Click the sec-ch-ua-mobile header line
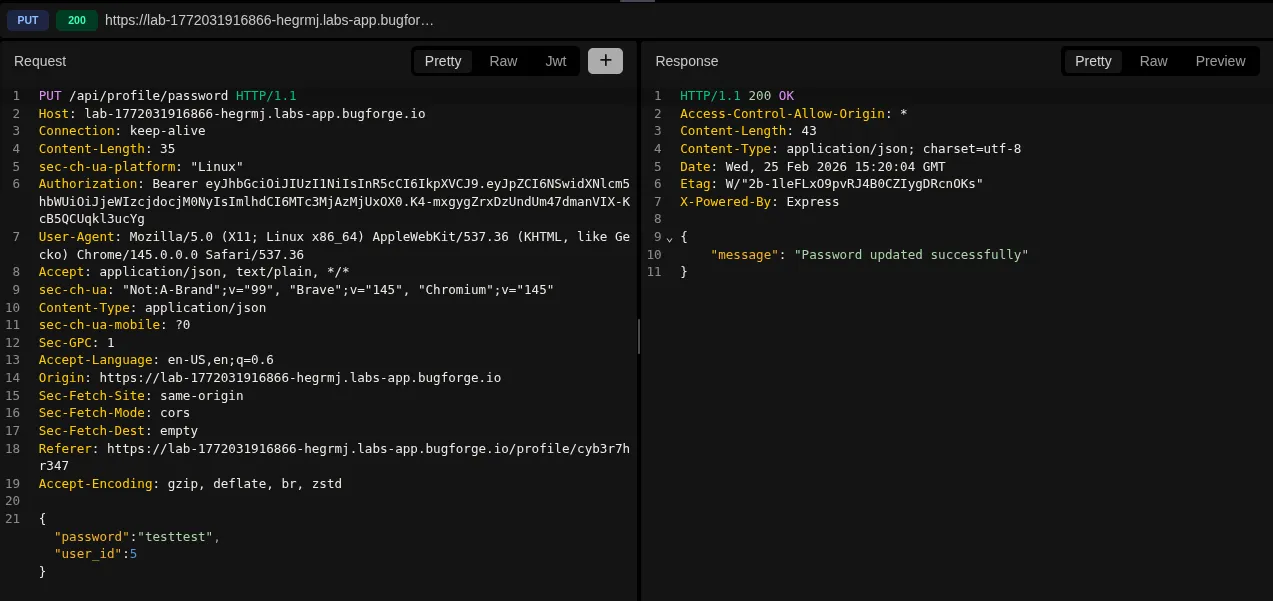Screen dimensions: 1273x601 [115, 325]
